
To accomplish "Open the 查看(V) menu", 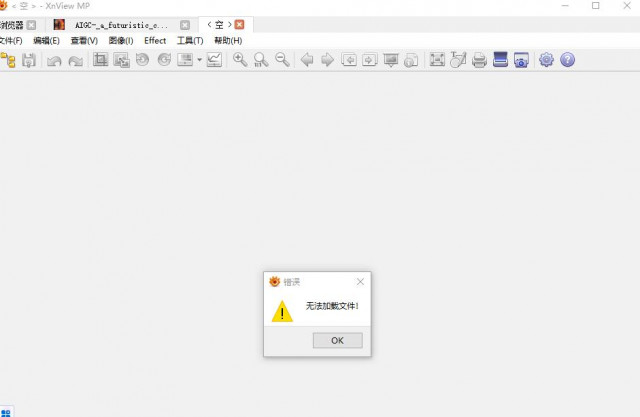I will coord(84,41).
